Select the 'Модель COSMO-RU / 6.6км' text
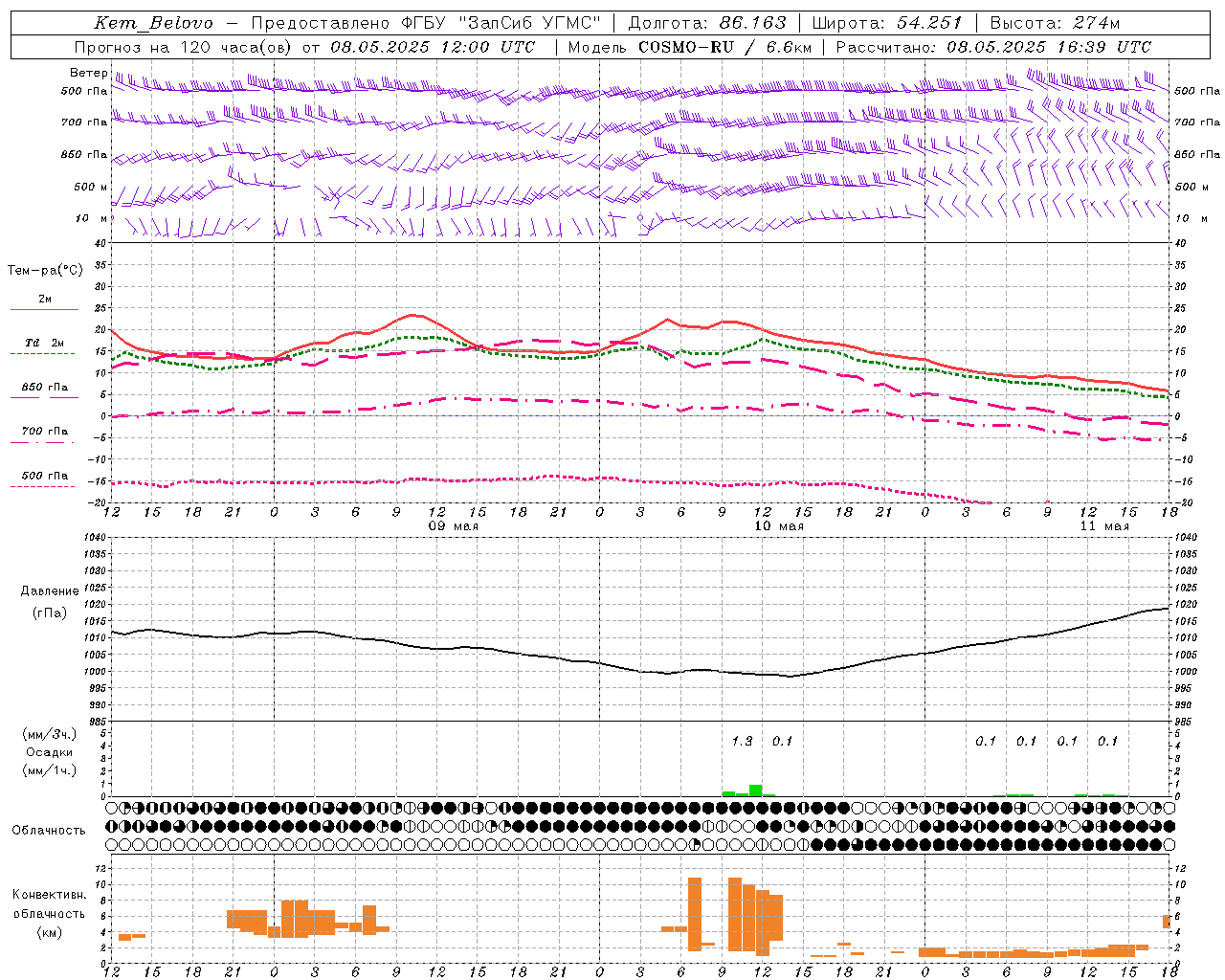1225x980 pixels. 690,47
